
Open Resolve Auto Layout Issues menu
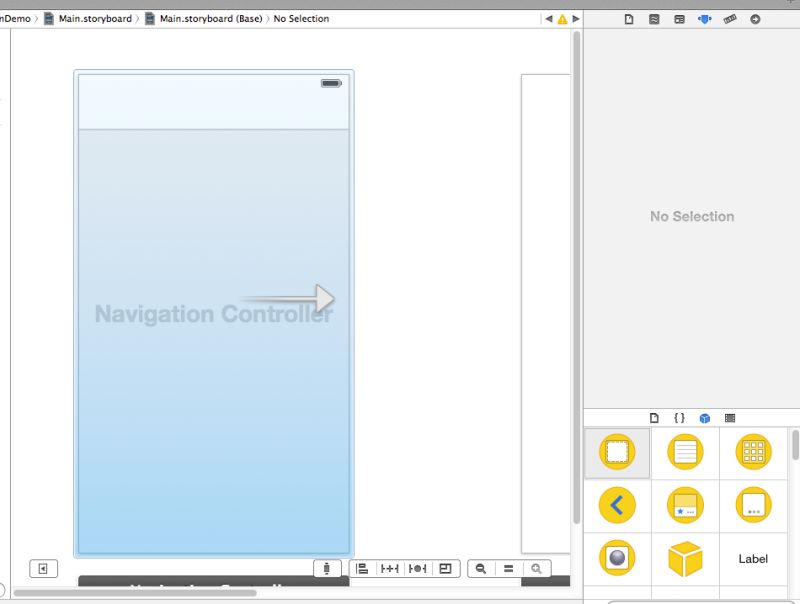point(417,568)
